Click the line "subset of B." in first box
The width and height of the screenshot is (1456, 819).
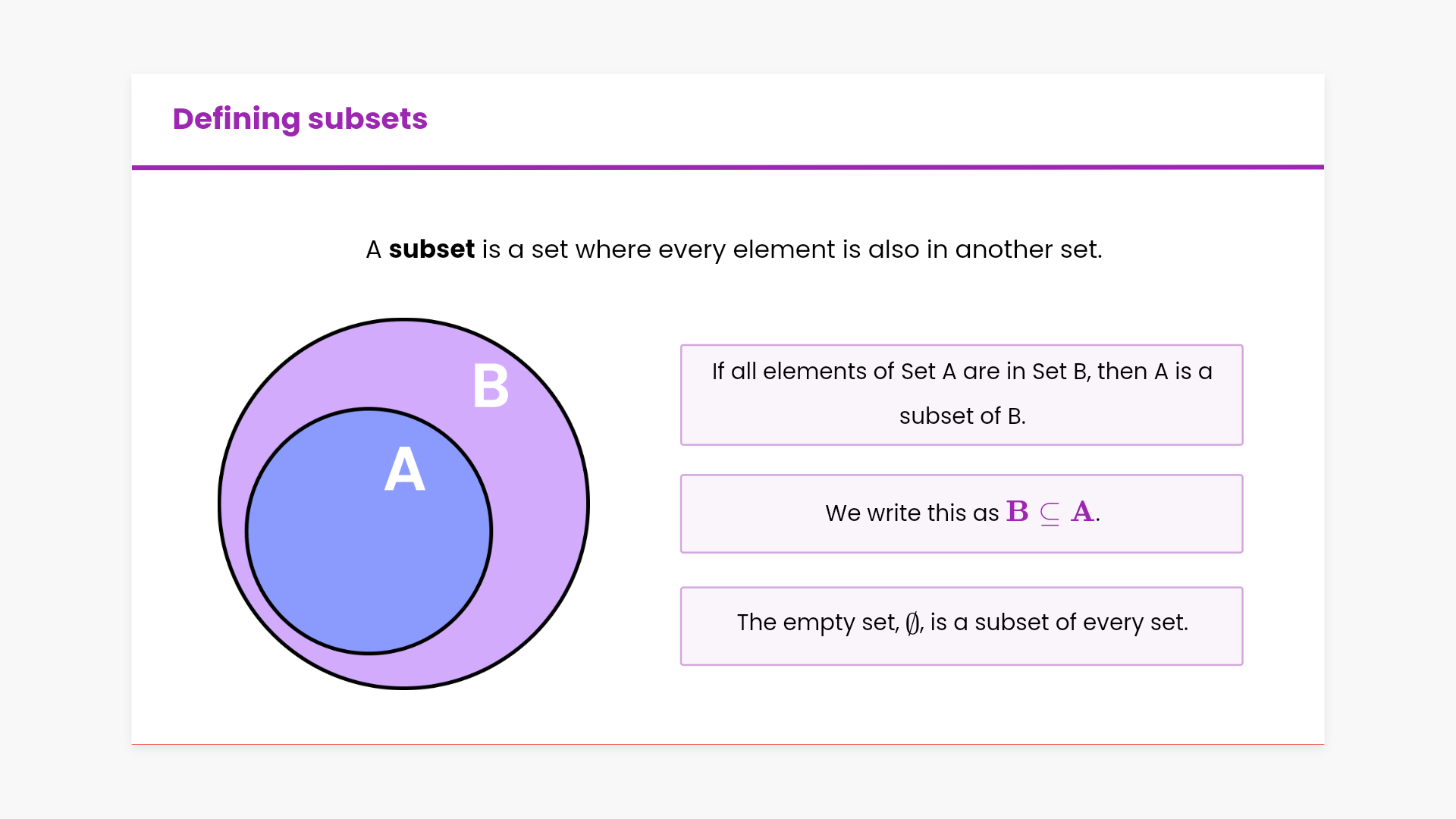[x=962, y=416]
